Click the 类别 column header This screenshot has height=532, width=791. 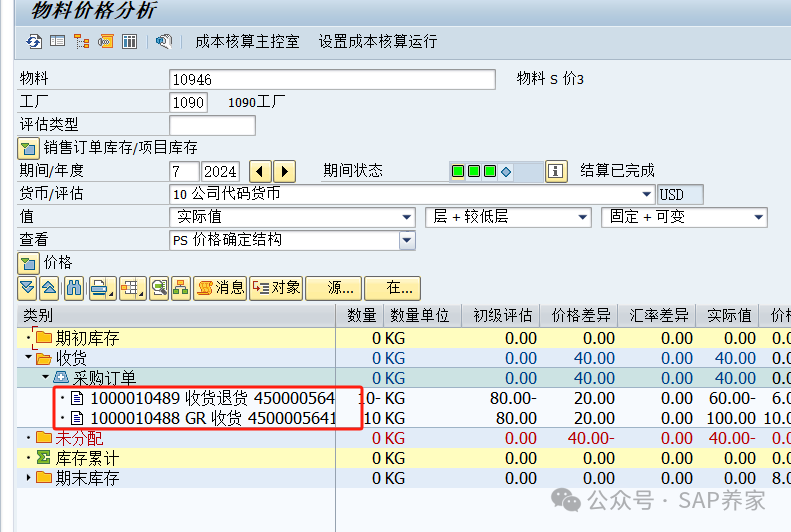176,316
